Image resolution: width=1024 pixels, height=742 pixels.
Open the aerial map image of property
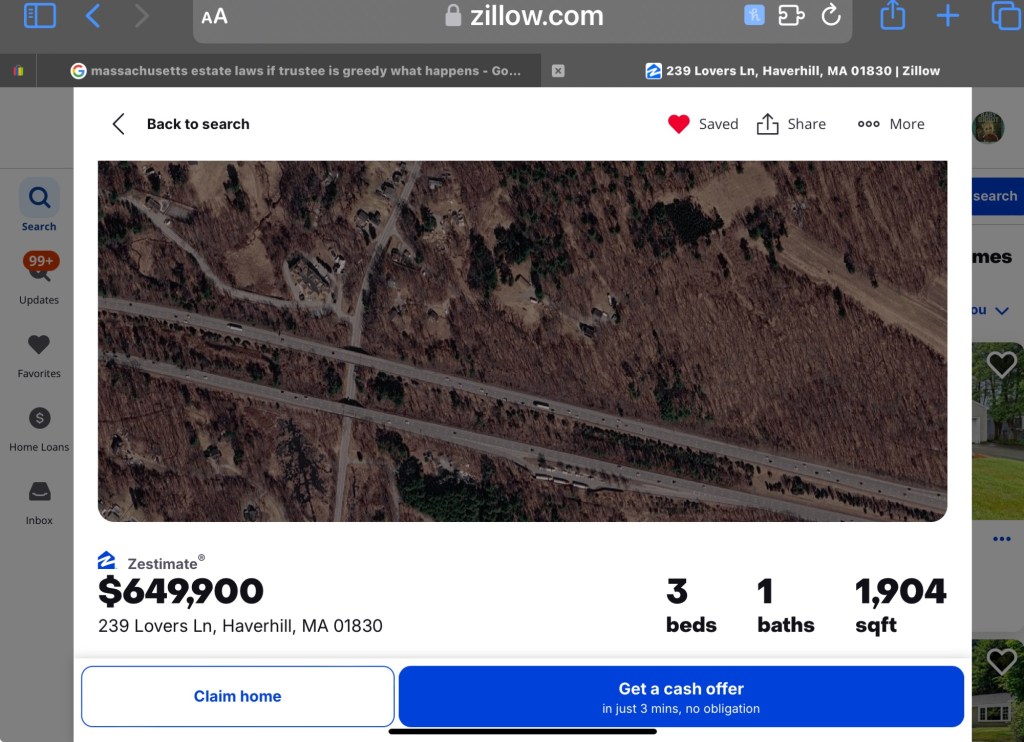point(522,341)
